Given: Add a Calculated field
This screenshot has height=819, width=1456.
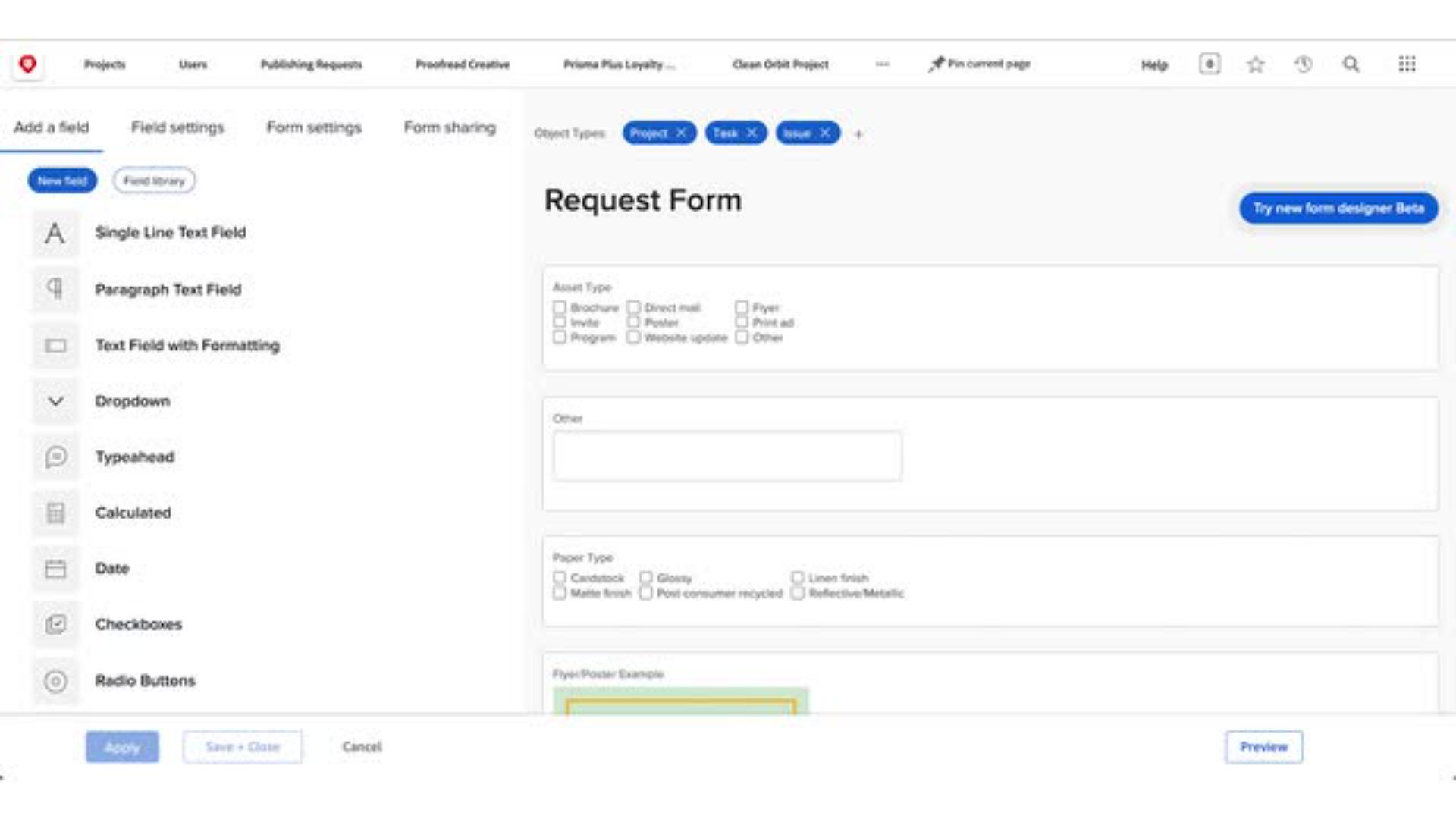Looking at the screenshot, I should 55,513.
